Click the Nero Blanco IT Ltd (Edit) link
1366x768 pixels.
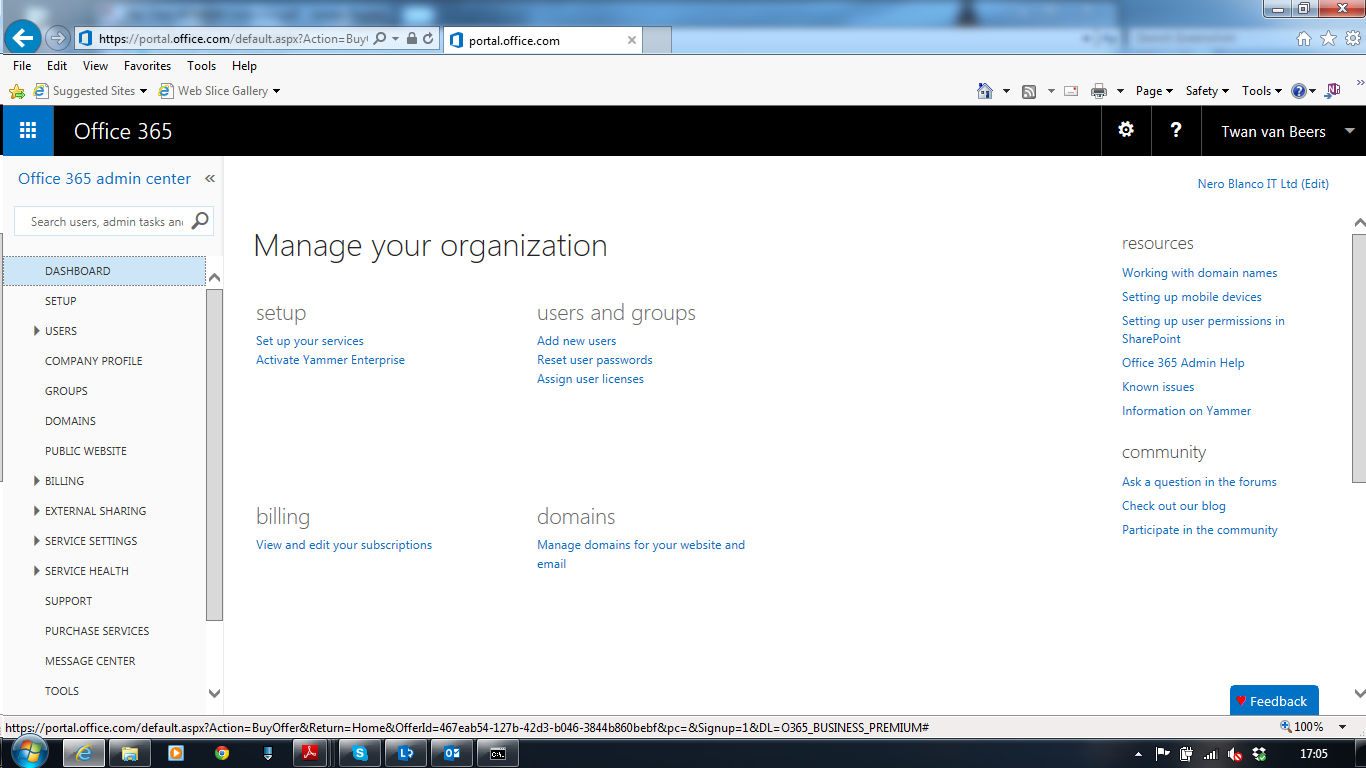1263,184
